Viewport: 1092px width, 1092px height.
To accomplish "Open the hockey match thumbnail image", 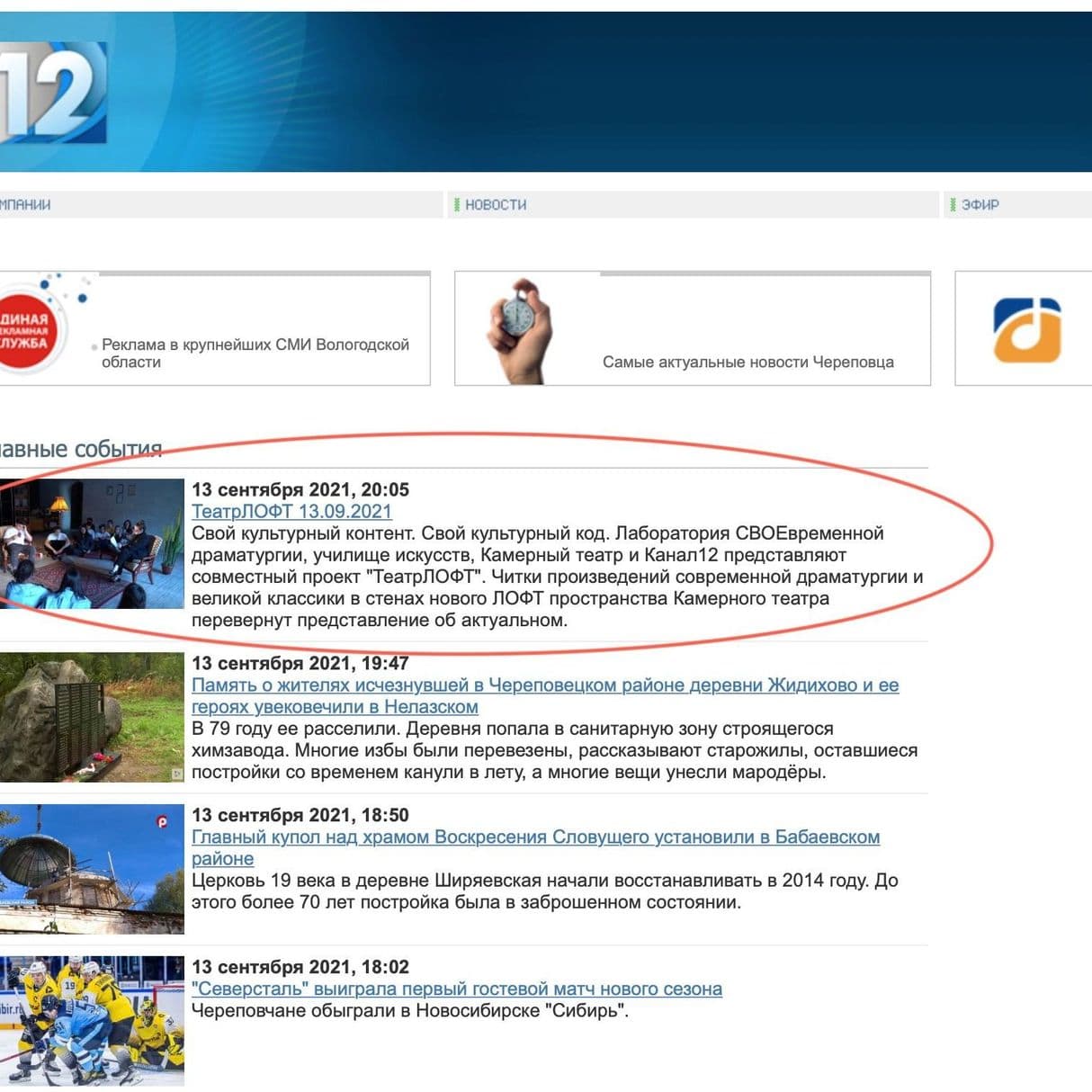I will [92, 1021].
